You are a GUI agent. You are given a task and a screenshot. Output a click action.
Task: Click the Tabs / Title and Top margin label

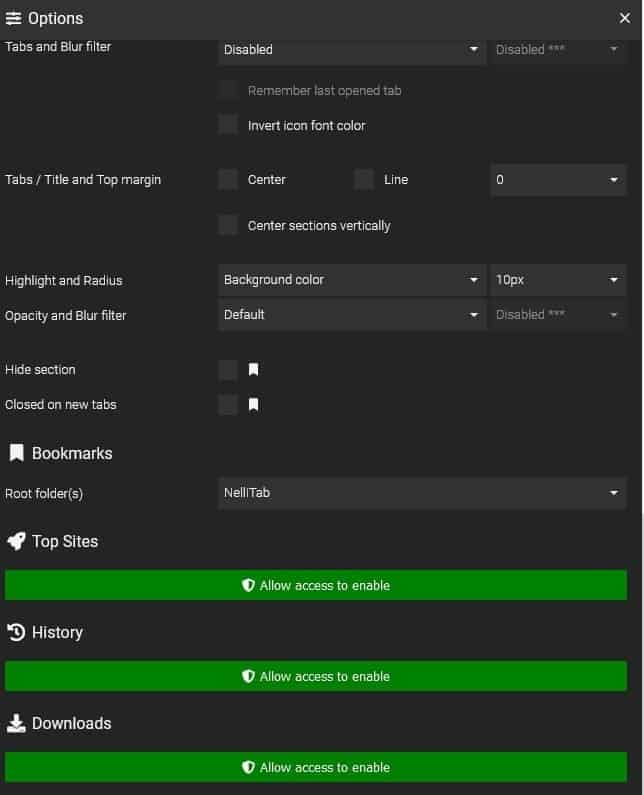[83, 179]
